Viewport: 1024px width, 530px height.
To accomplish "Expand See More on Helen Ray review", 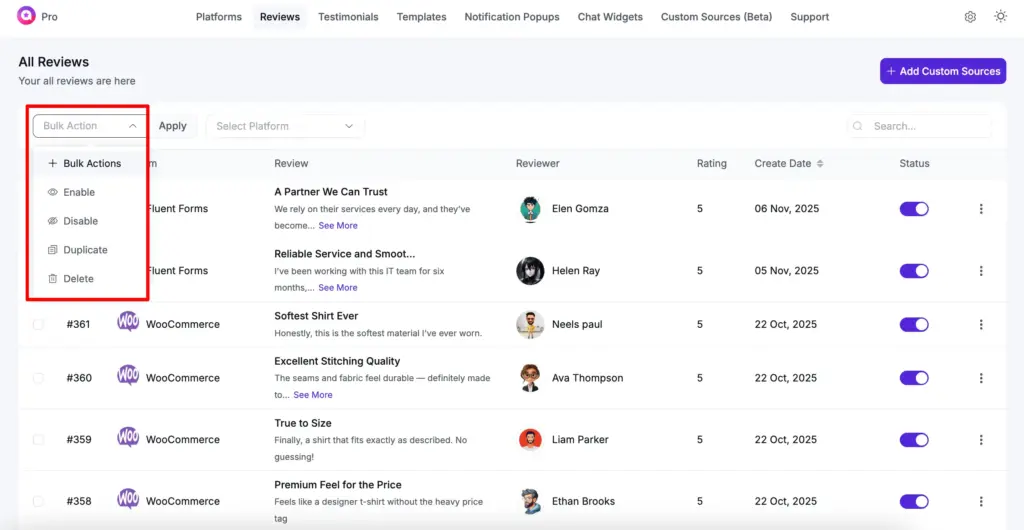I will (x=337, y=288).
